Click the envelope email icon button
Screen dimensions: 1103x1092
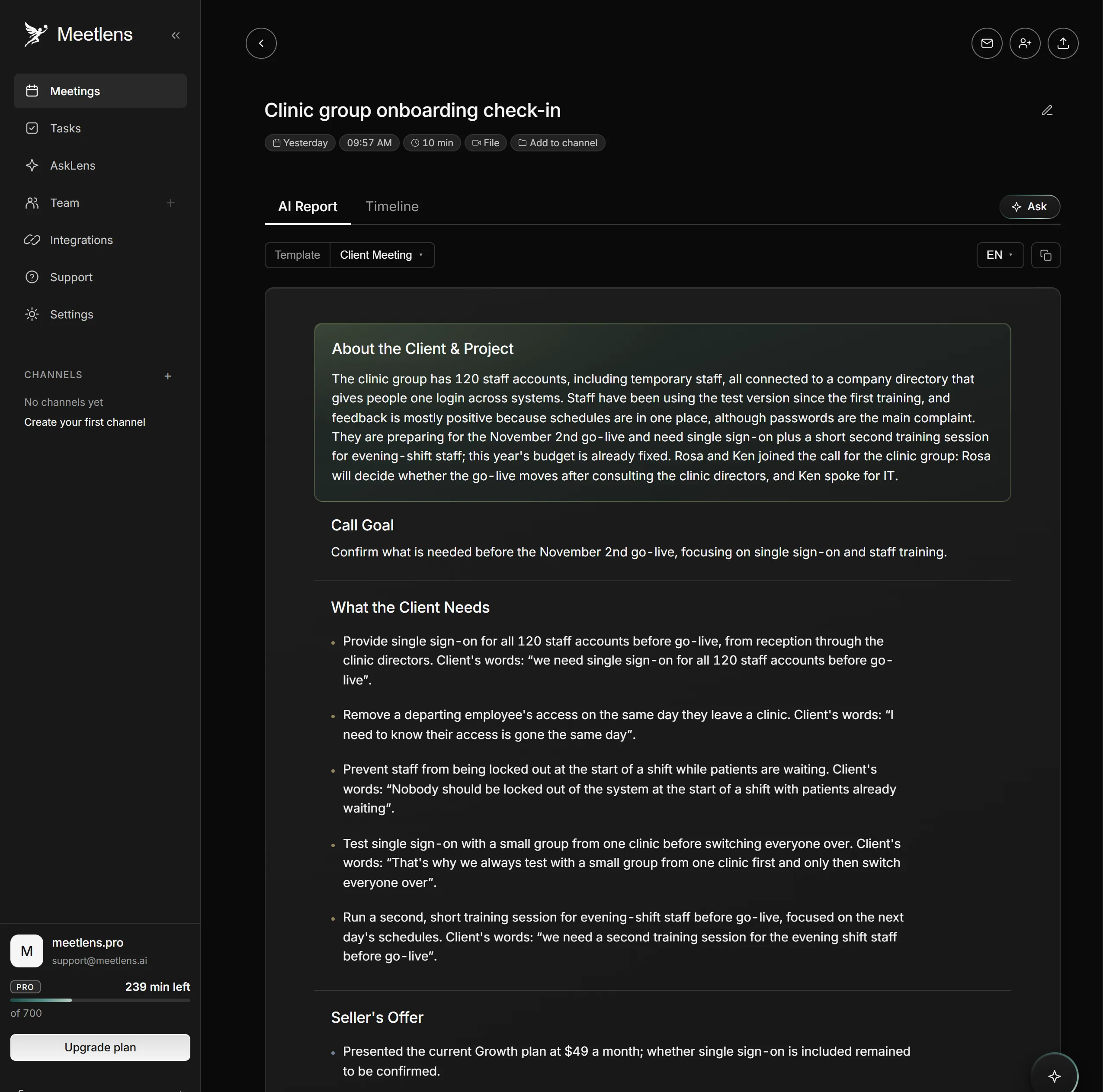(x=987, y=43)
